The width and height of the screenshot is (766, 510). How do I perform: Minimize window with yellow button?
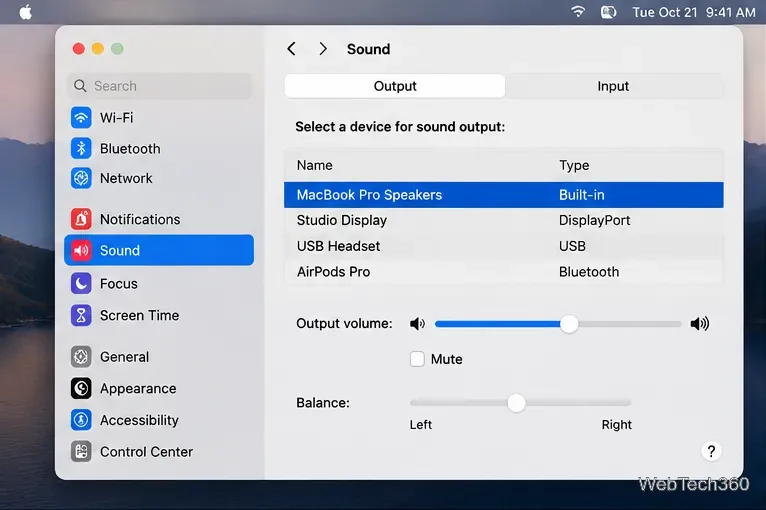(98, 49)
